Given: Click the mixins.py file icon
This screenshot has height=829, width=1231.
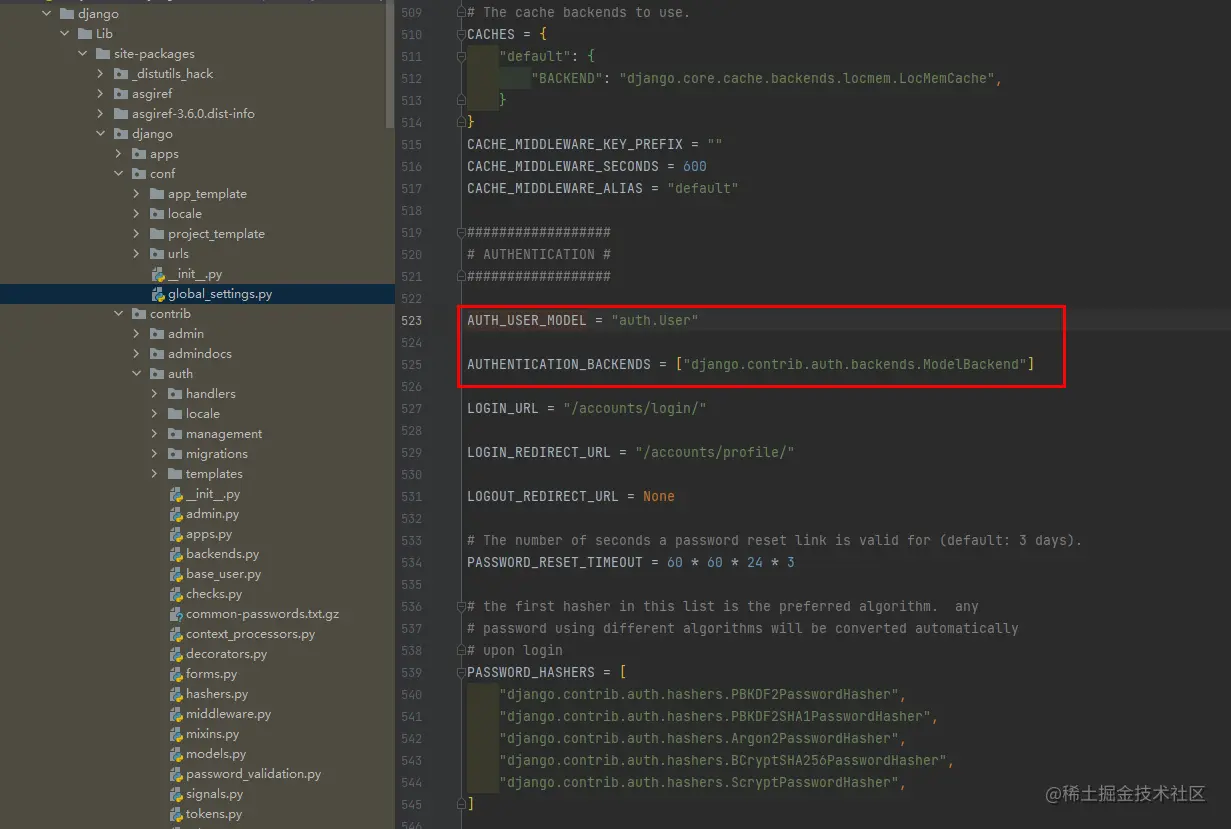Looking at the screenshot, I should 176,734.
